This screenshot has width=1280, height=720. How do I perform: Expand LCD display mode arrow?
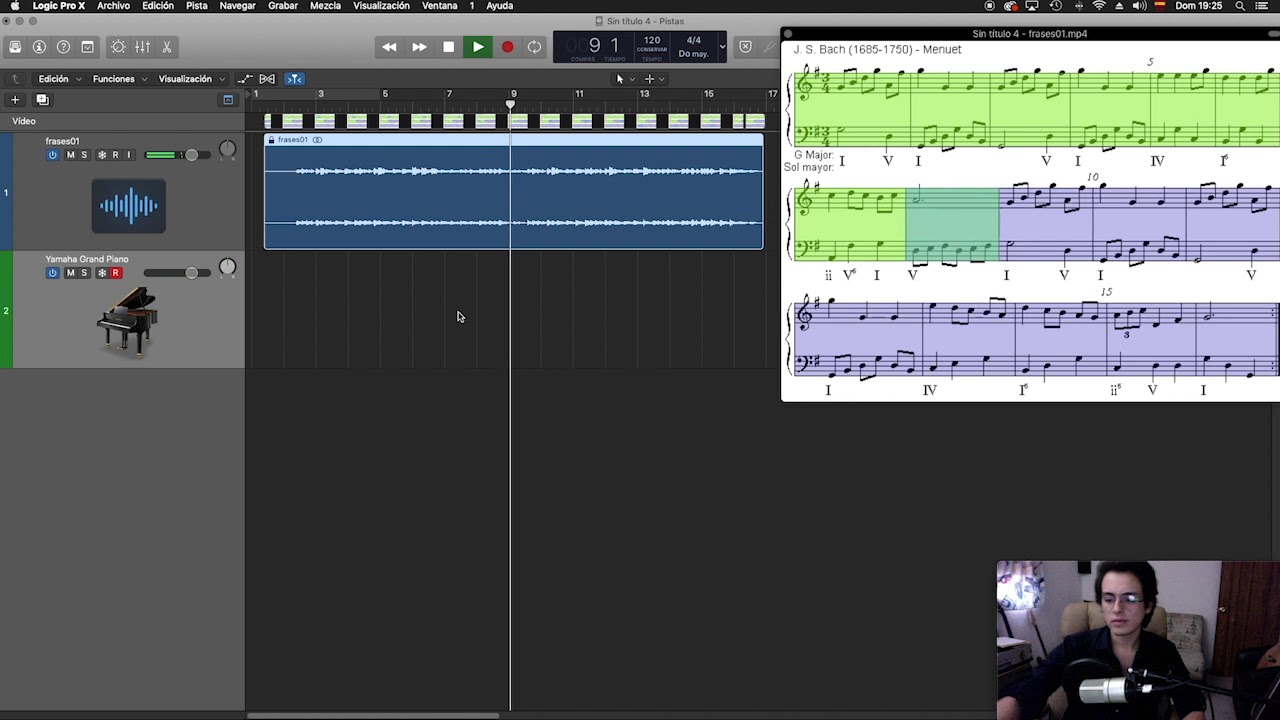pos(722,47)
